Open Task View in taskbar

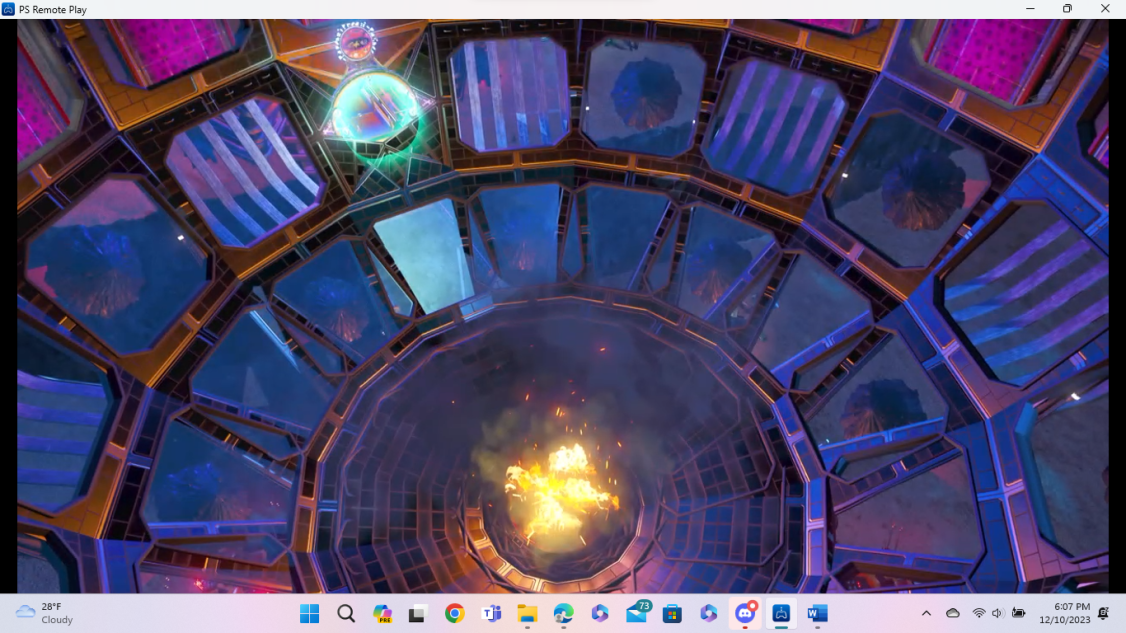418,613
